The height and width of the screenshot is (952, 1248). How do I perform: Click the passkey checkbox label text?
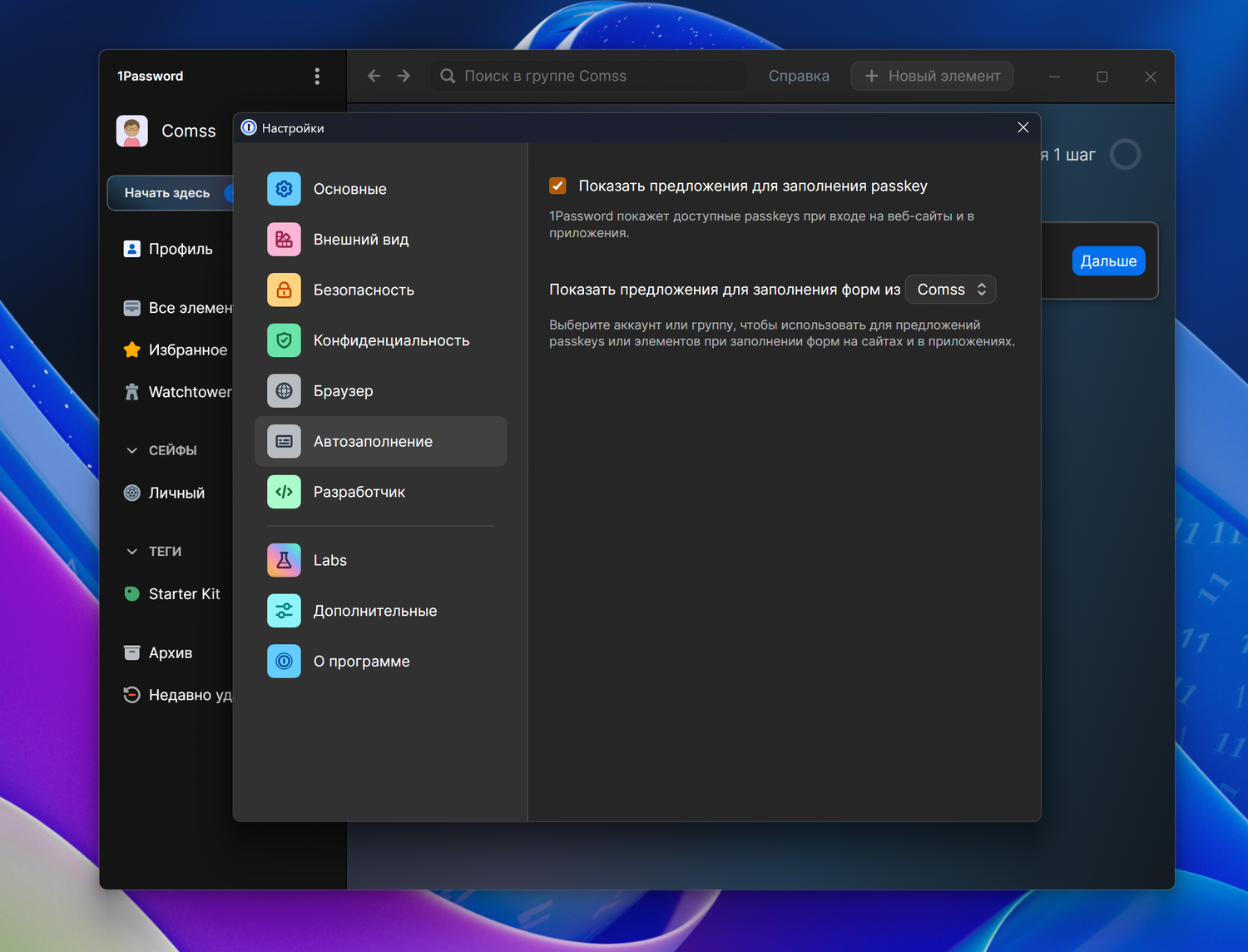tap(753, 186)
